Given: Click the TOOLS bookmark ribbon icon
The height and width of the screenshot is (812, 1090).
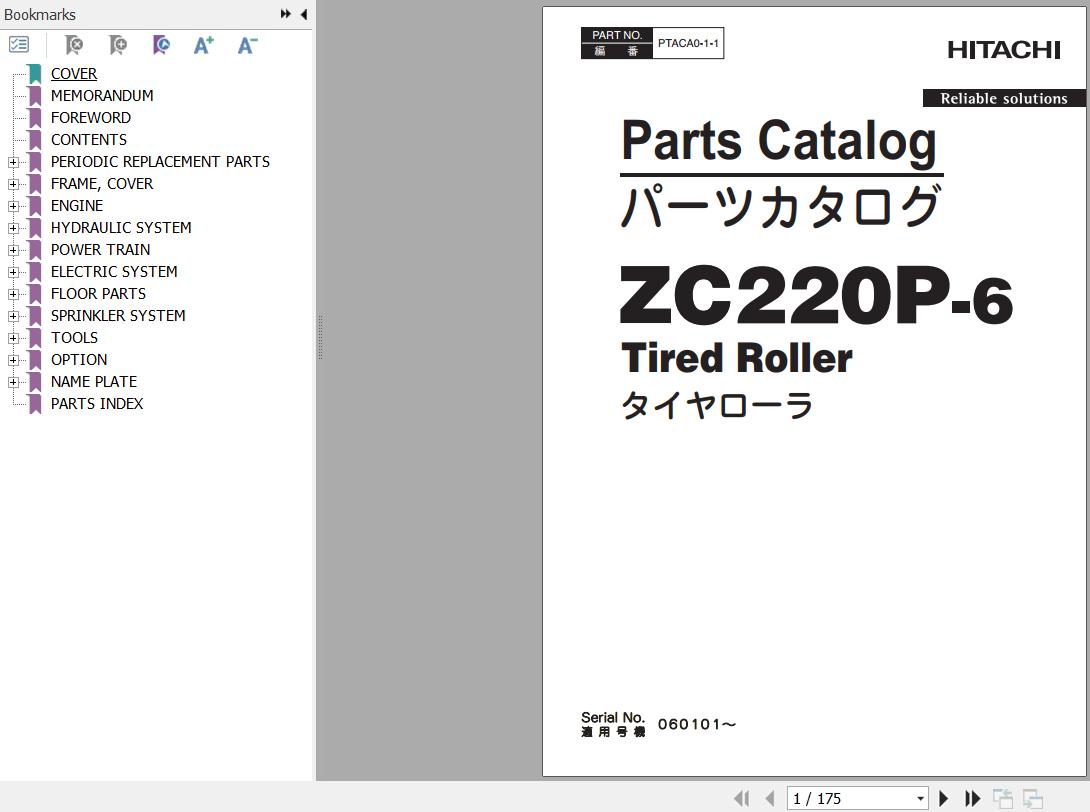Looking at the screenshot, I should (x=35, y=338).
